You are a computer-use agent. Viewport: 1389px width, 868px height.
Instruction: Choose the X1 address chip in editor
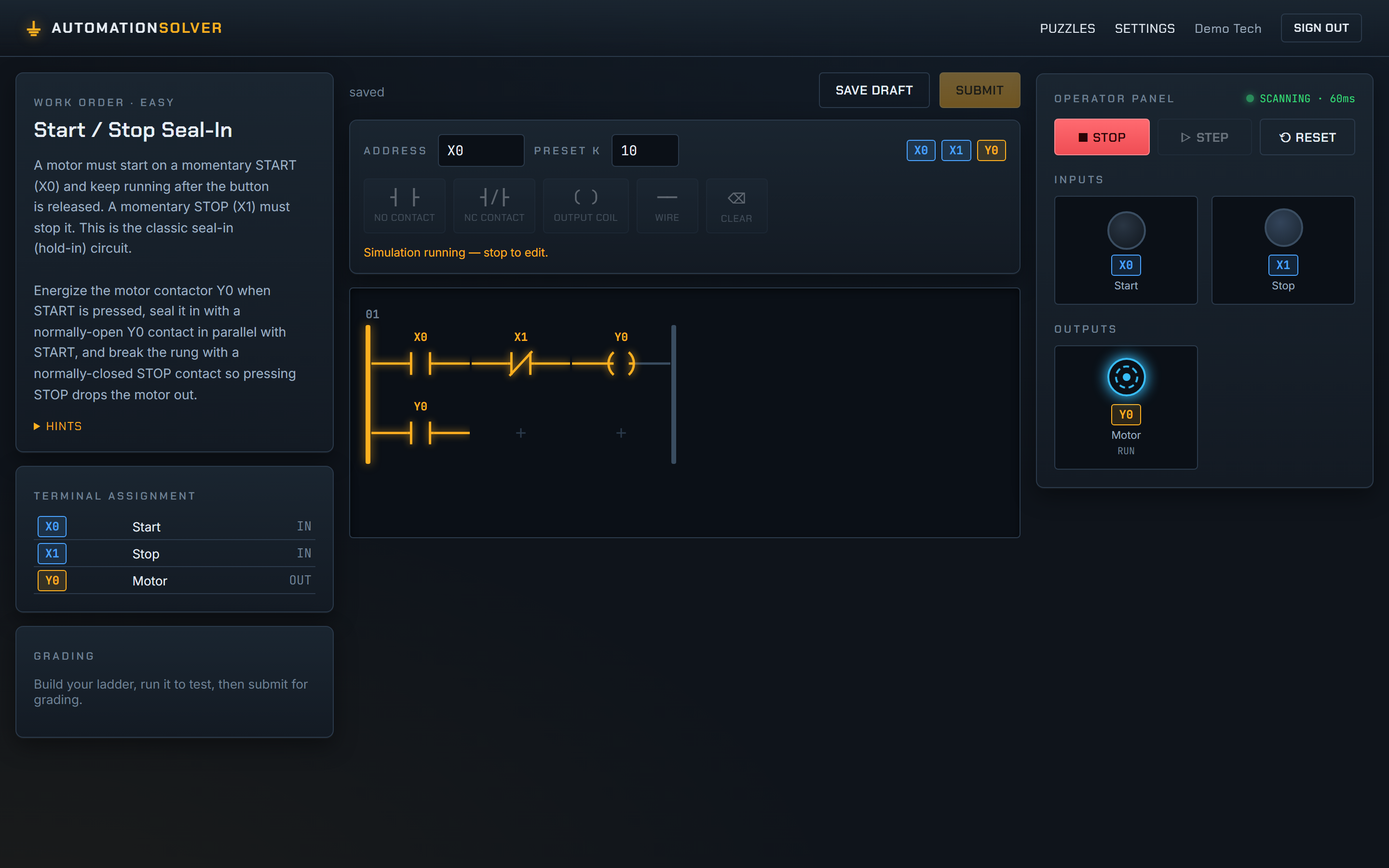956,150
